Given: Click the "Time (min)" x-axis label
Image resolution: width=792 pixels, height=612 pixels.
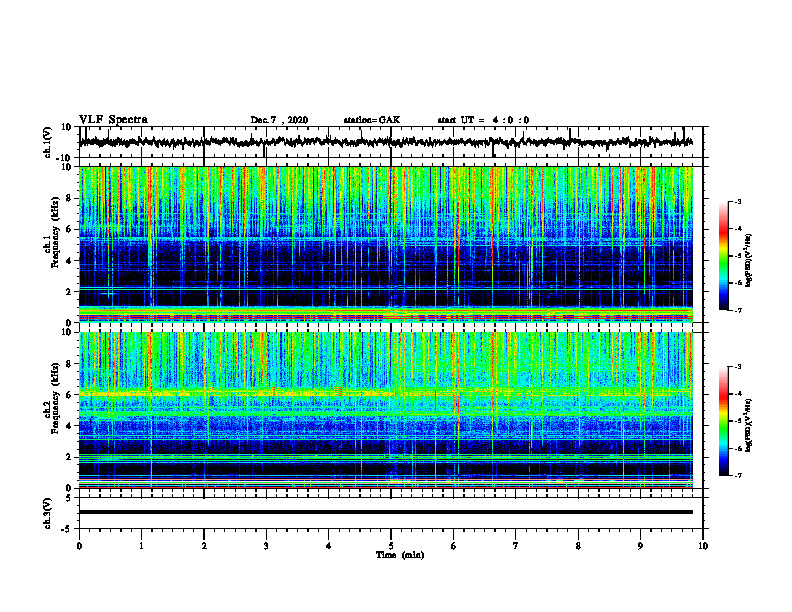Looking at the screenshot, I should 400,555.
